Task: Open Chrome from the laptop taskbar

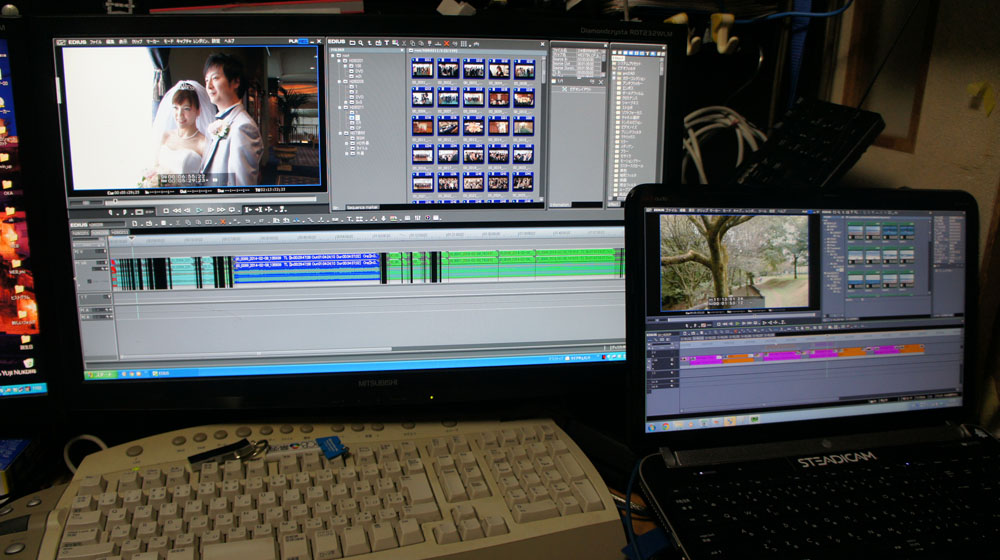Action: tap(666, 427)
